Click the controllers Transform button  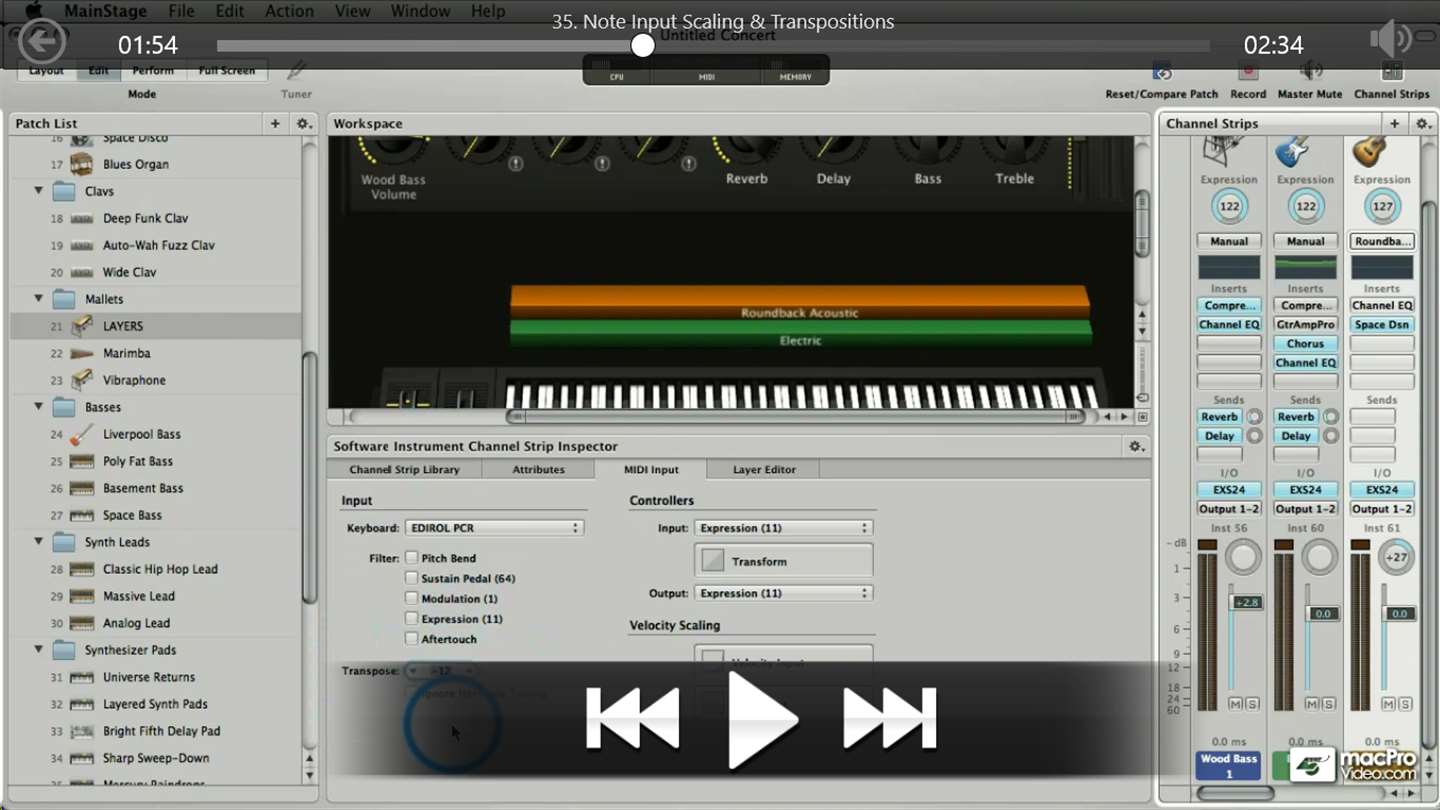click(x=783, y=561)
